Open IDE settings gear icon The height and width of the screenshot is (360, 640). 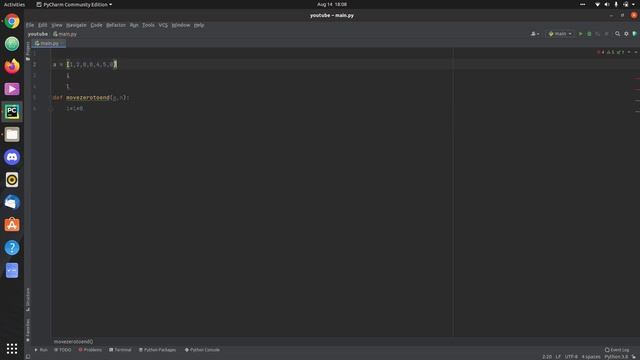pos(626,34)
